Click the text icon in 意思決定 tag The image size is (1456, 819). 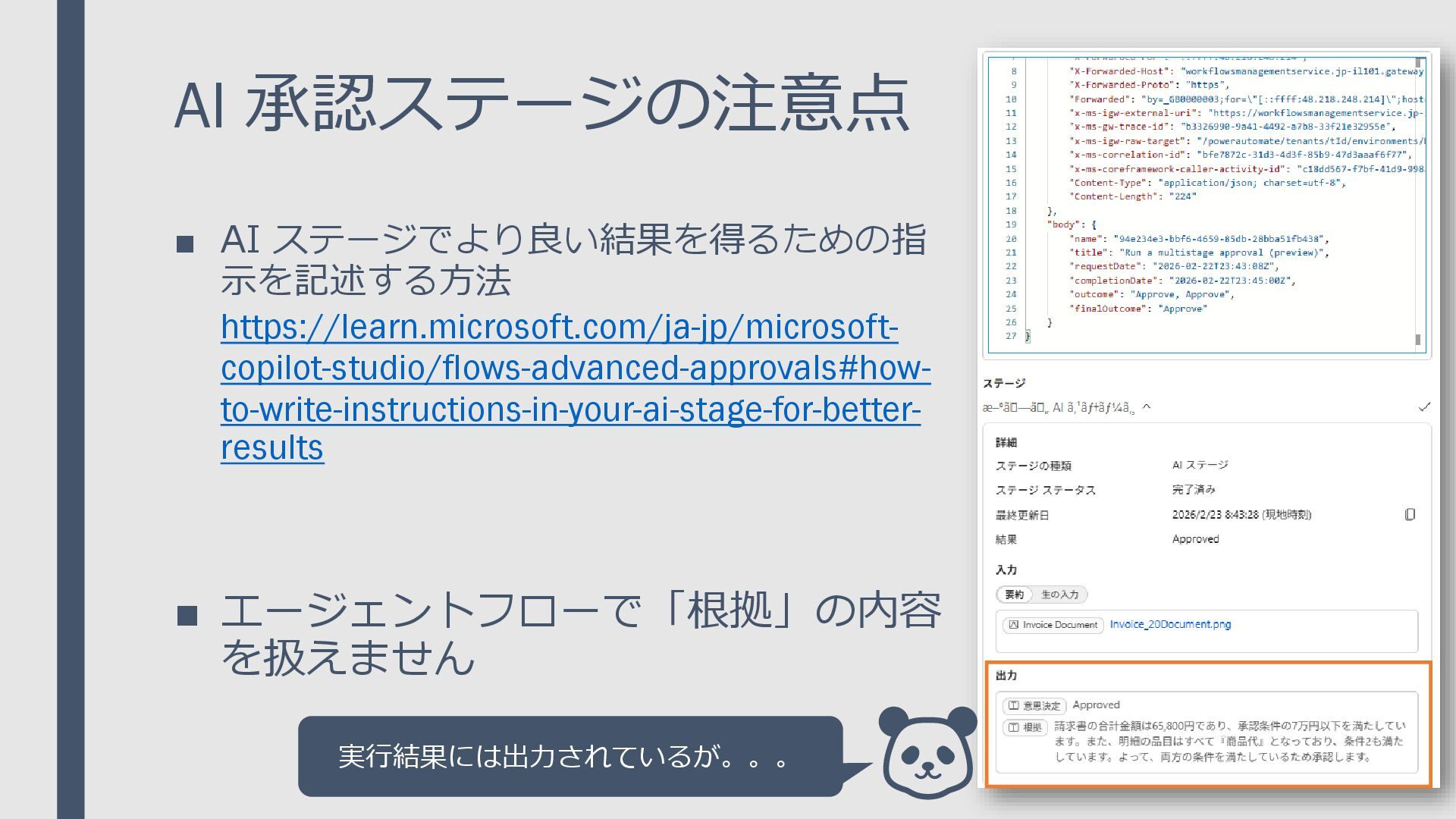click(x=1014, y=706)
